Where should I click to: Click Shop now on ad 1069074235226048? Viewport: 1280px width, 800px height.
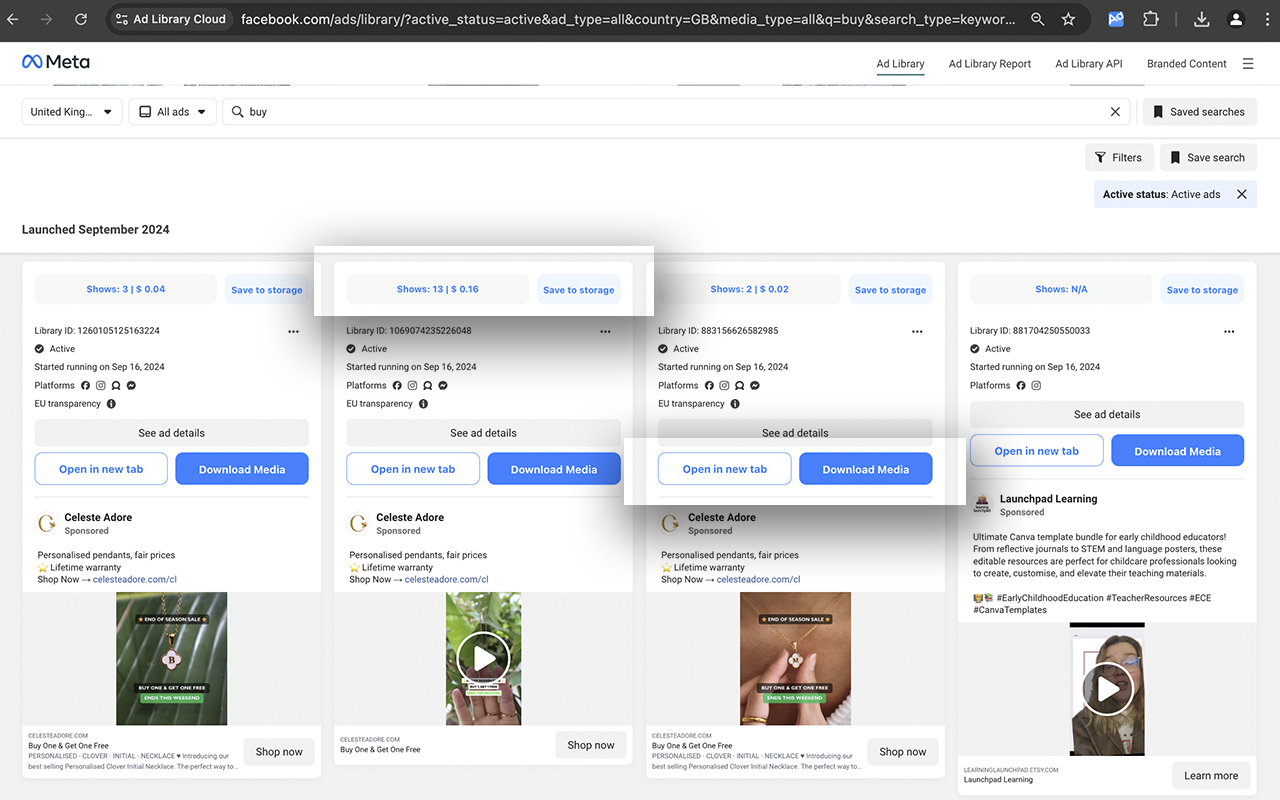(x=591, y=745)
